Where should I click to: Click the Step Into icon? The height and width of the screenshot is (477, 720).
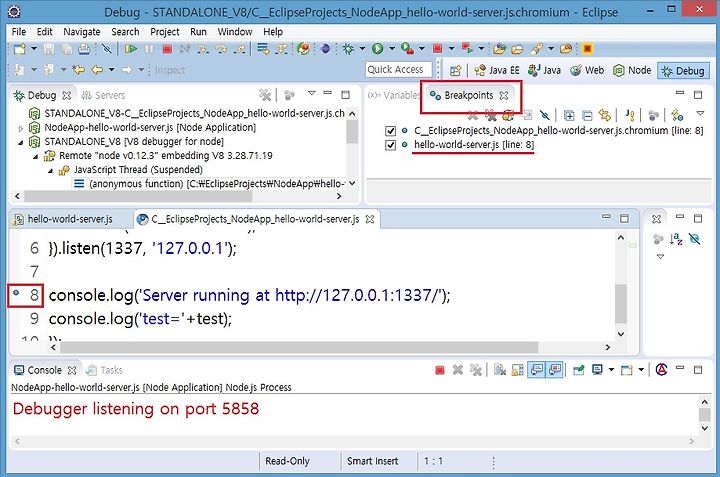pyautogui.click(x=203, y=49)
